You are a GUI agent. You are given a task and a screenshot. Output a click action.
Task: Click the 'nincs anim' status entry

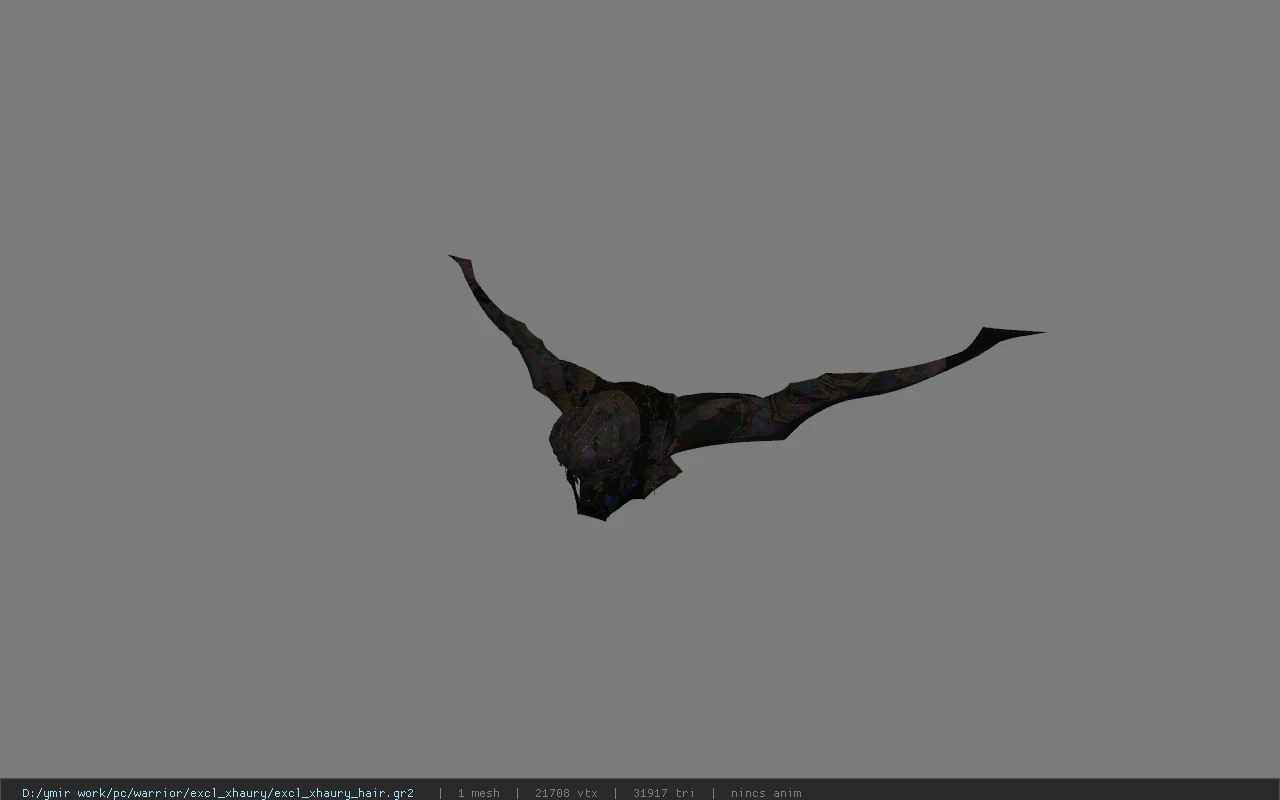(765, 793)
